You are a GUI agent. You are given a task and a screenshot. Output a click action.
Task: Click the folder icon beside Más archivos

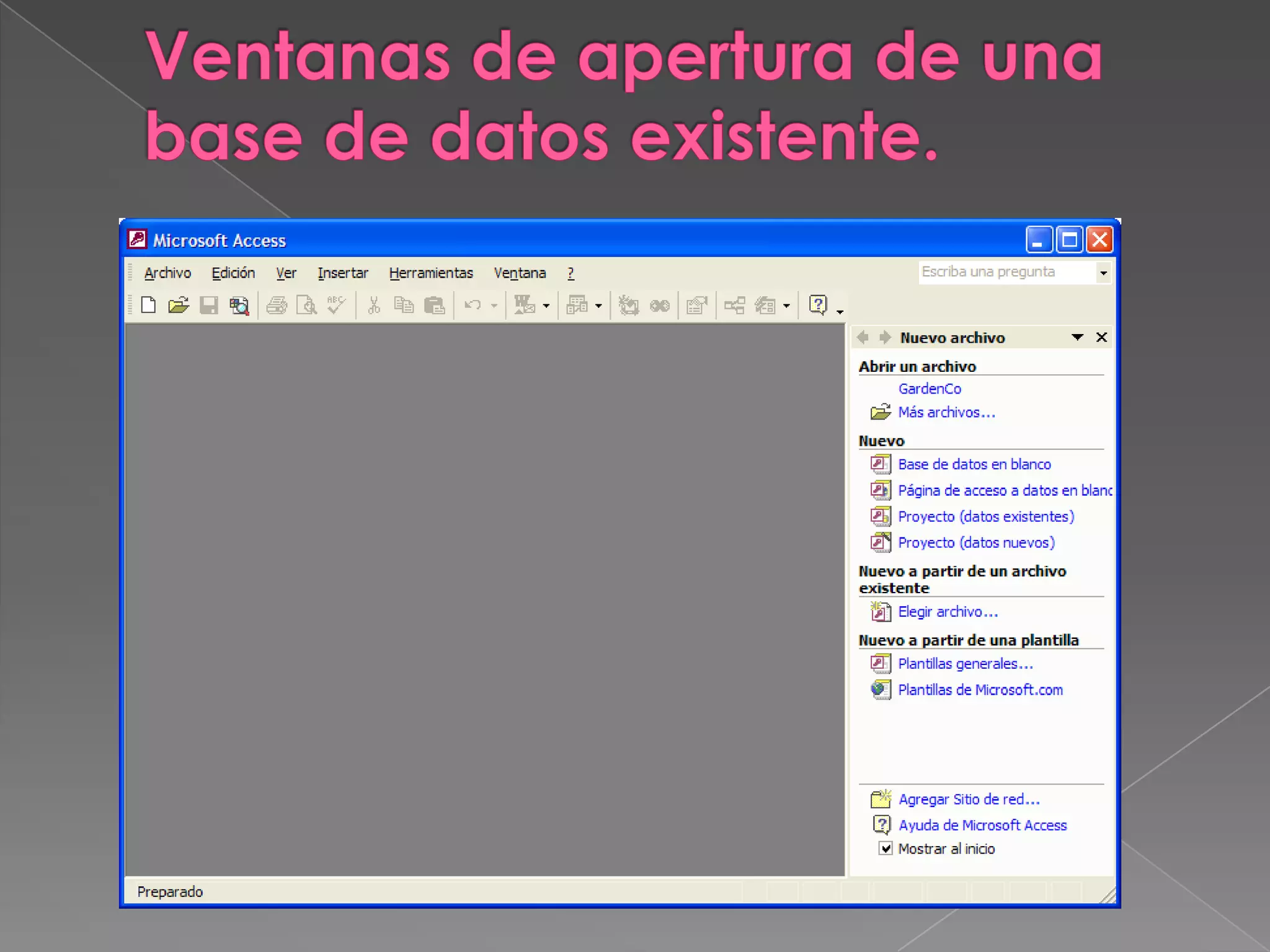(881, 412)
